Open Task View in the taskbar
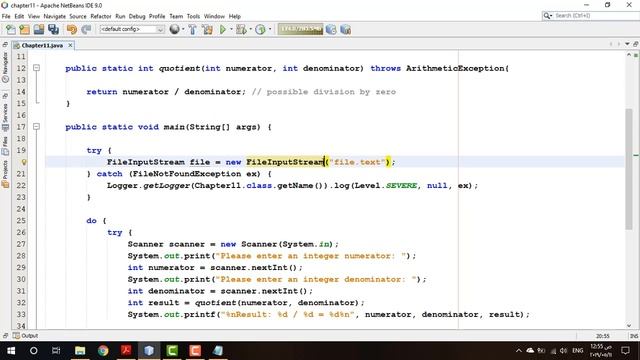 (56, 351)
